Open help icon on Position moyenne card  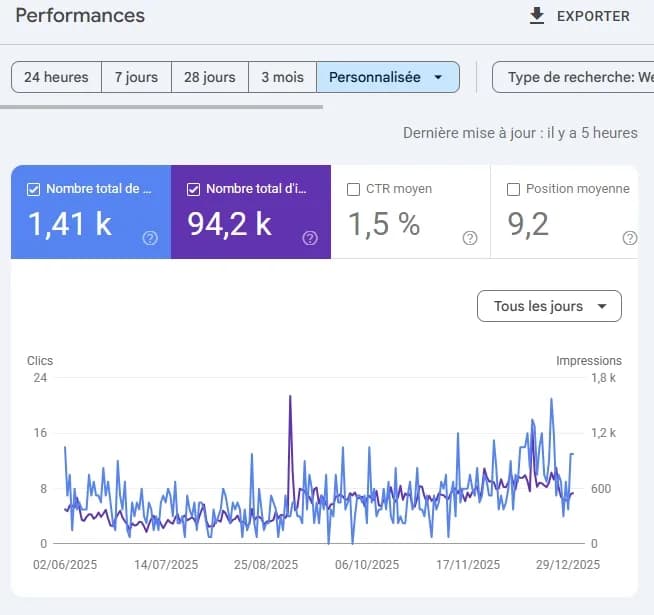click(x=630, y=238)
